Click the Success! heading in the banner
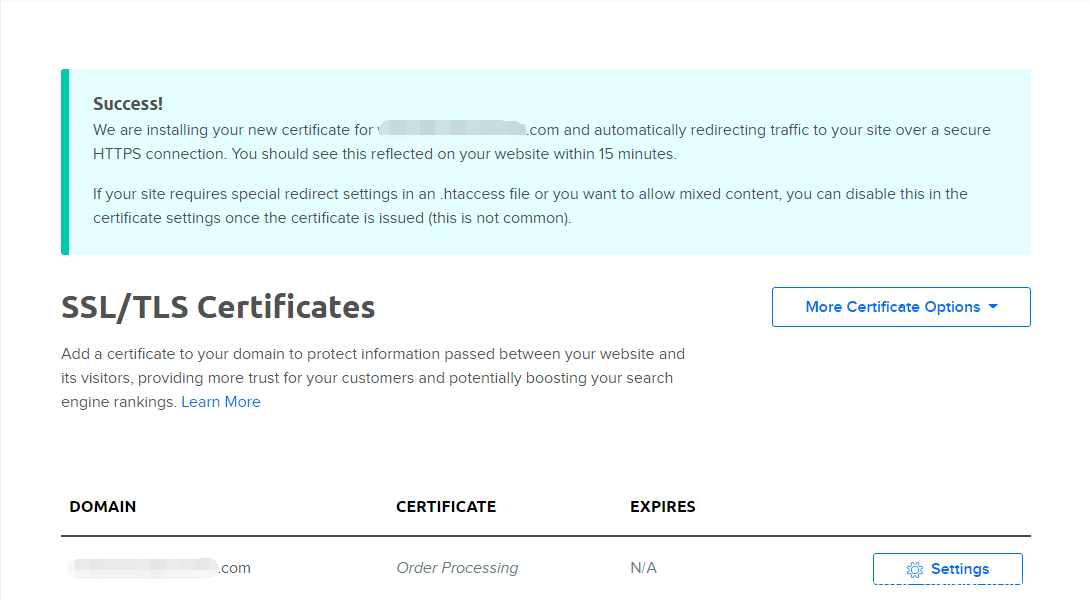 coord(128,104)
